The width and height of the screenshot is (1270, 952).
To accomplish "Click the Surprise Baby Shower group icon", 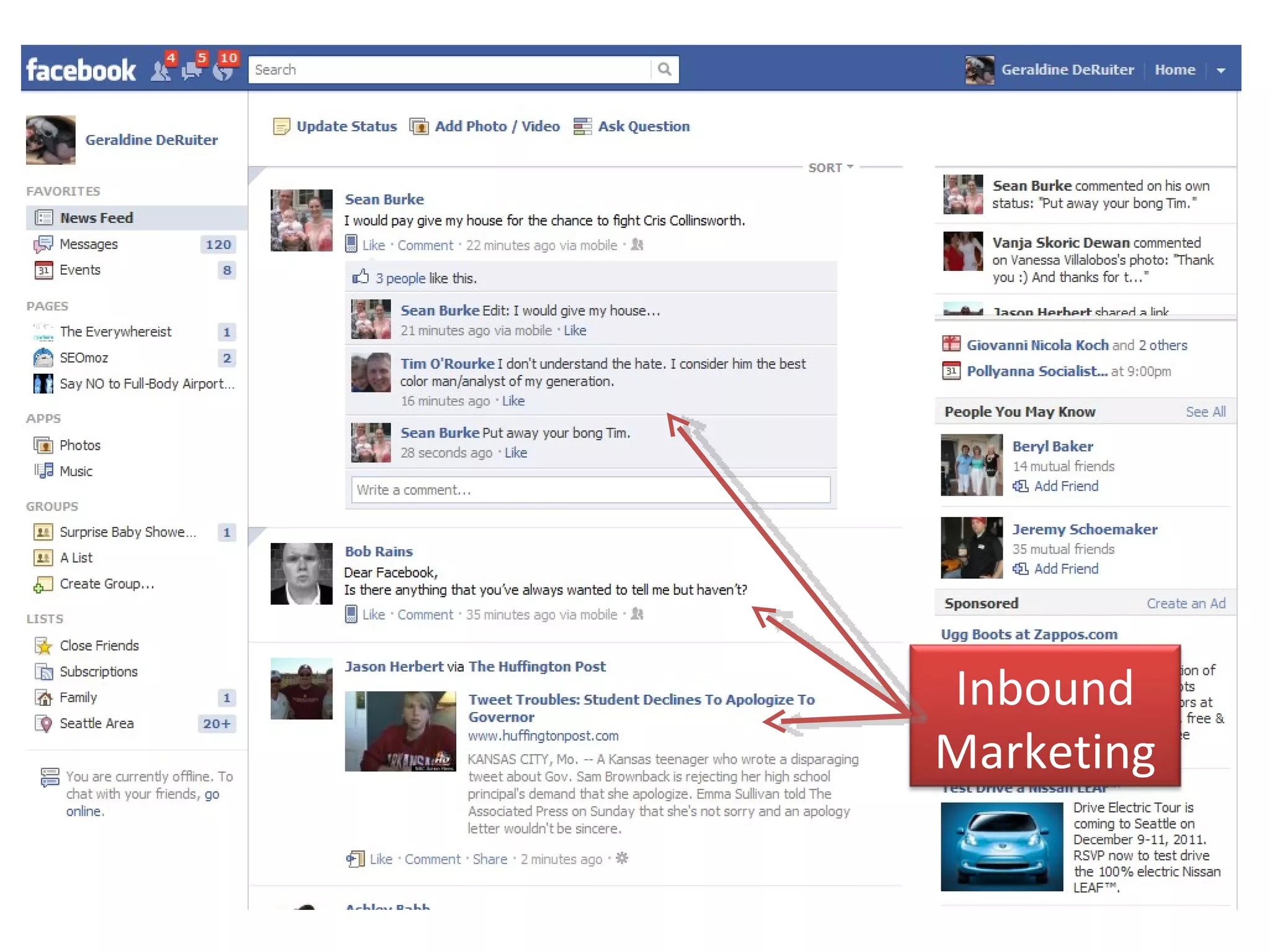I will (43, 532).
